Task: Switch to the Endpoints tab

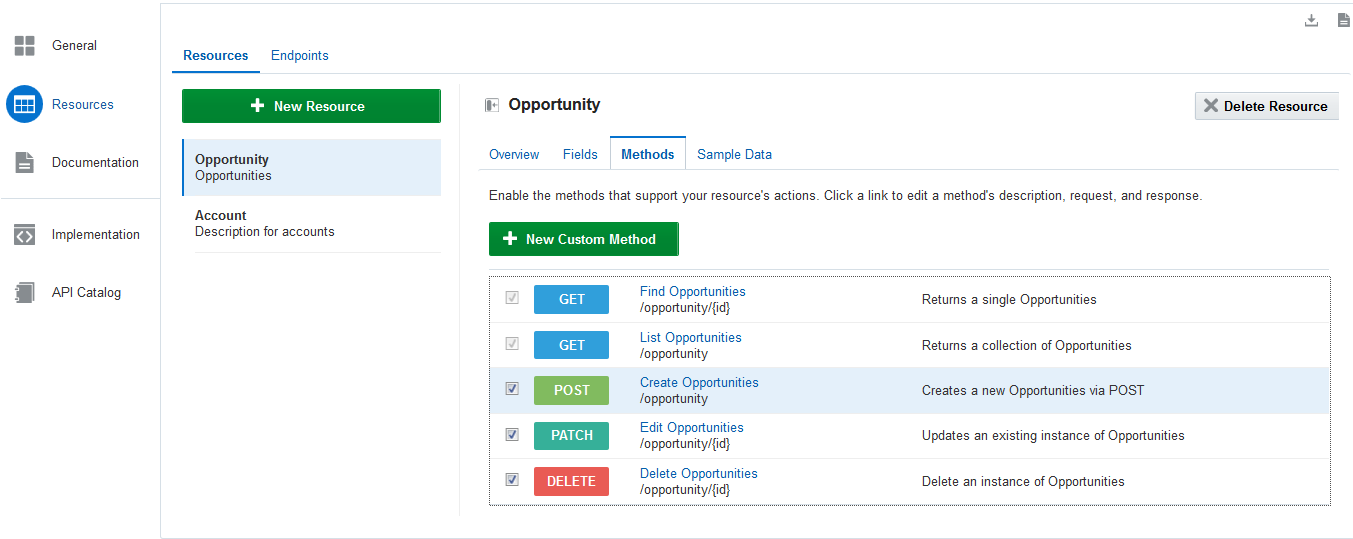Action: pyautogui.click(x=300, y=56)
